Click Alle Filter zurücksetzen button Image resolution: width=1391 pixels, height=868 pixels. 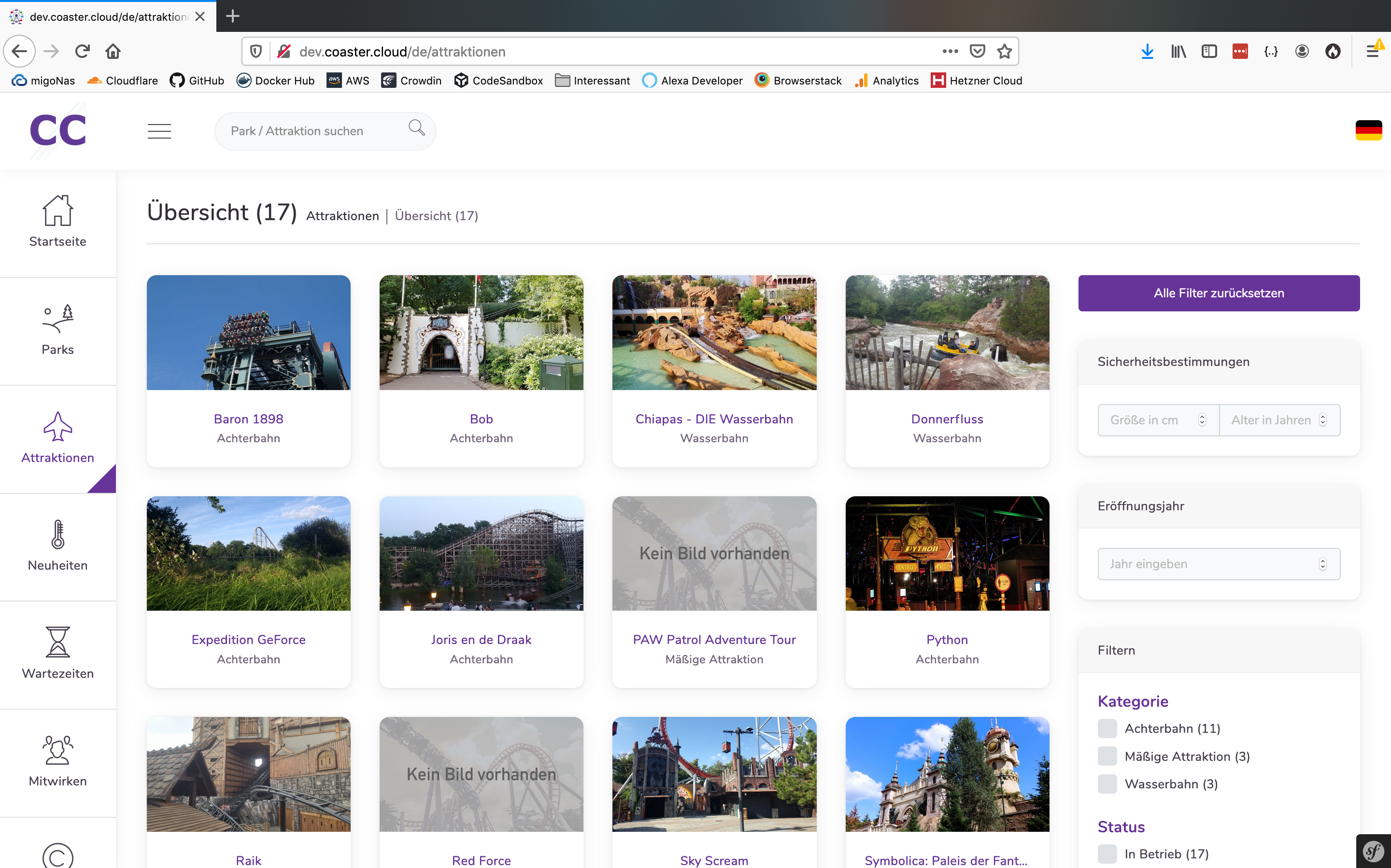click(x=1219, y=293)
